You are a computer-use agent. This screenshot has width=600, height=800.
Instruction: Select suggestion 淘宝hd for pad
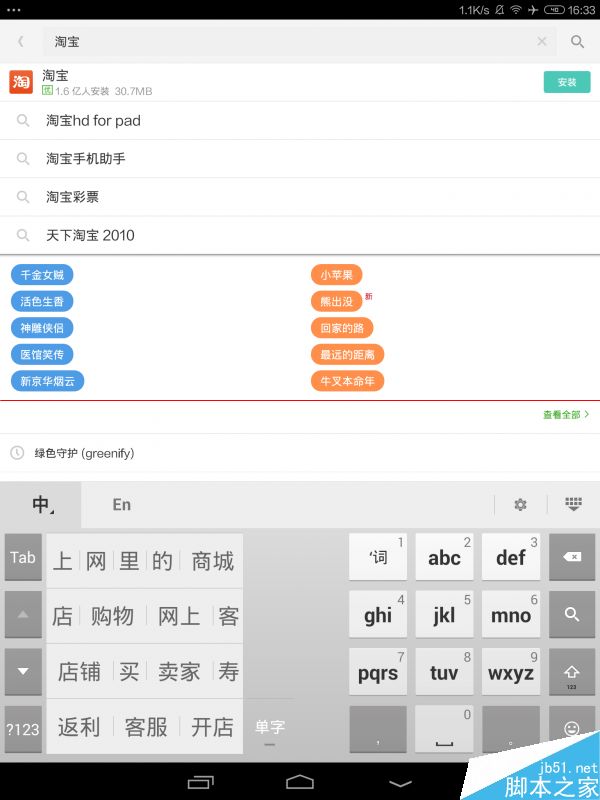[300, 120]
